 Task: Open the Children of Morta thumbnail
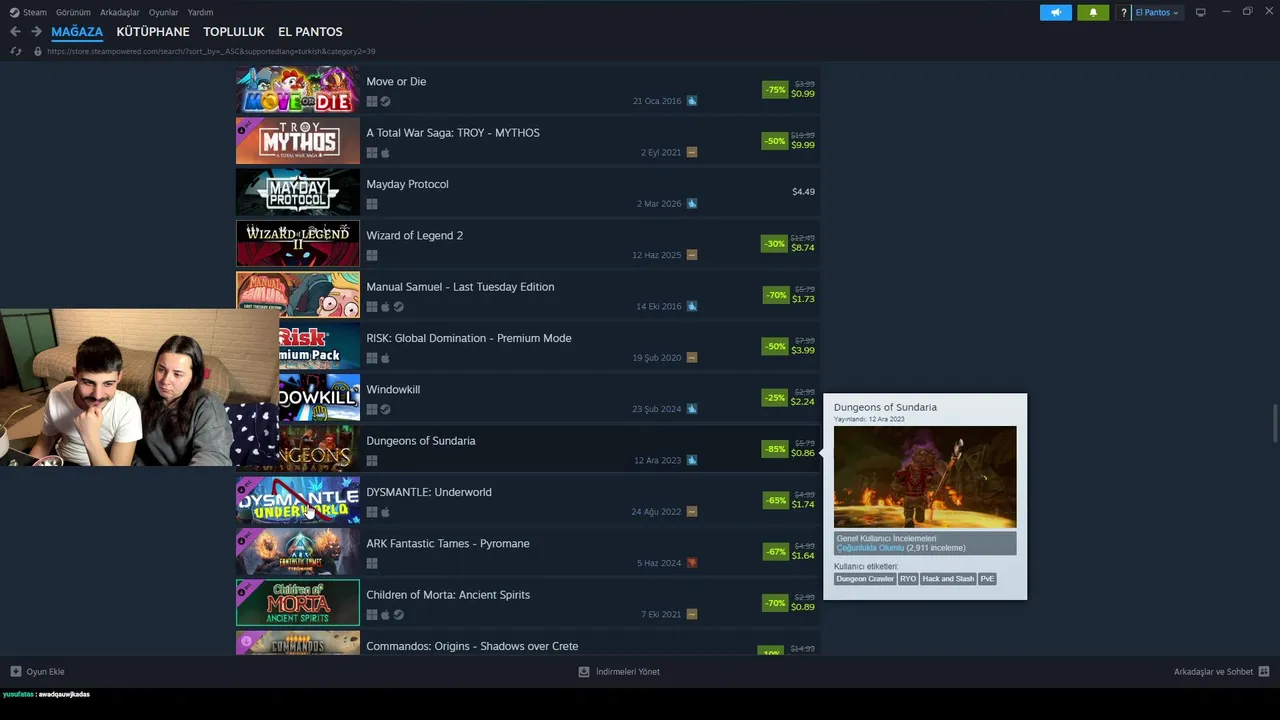coord(298,603)
